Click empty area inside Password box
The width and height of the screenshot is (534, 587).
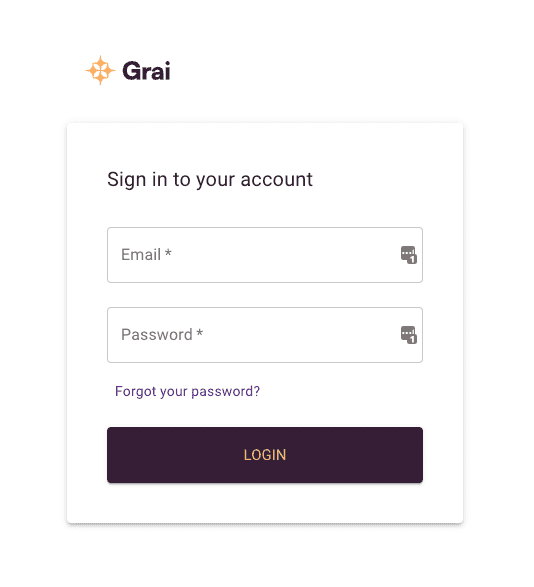tap(300, 335)
